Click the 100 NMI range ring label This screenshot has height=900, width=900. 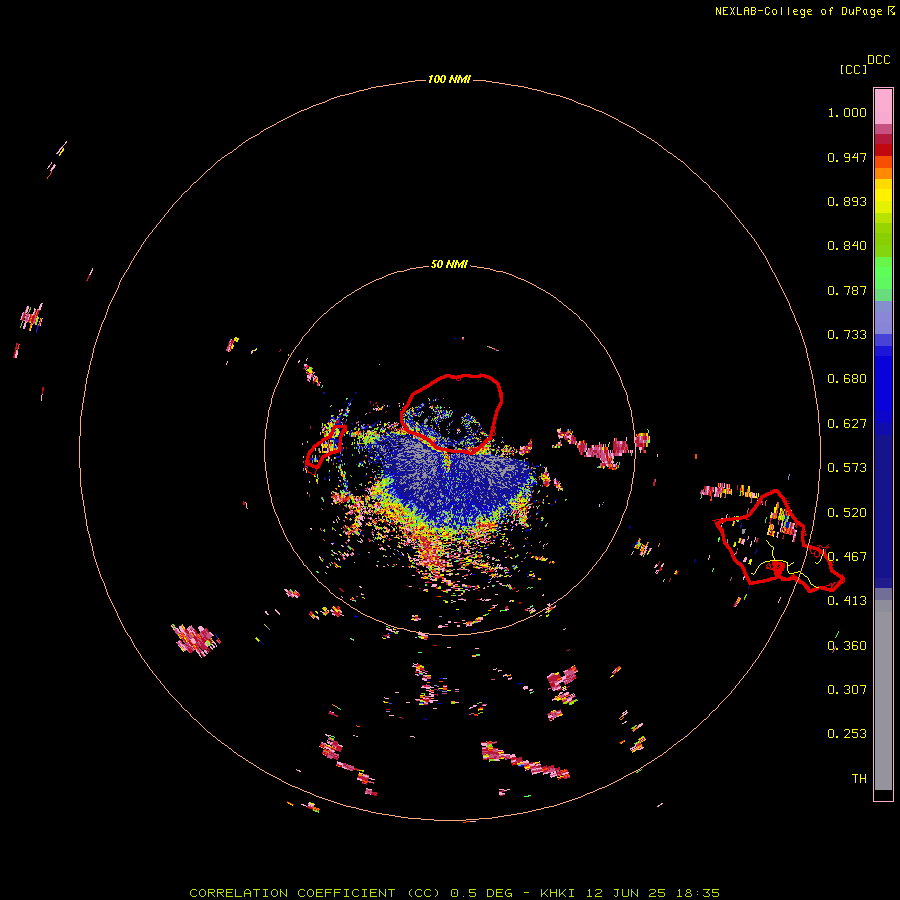coord(449,79)
